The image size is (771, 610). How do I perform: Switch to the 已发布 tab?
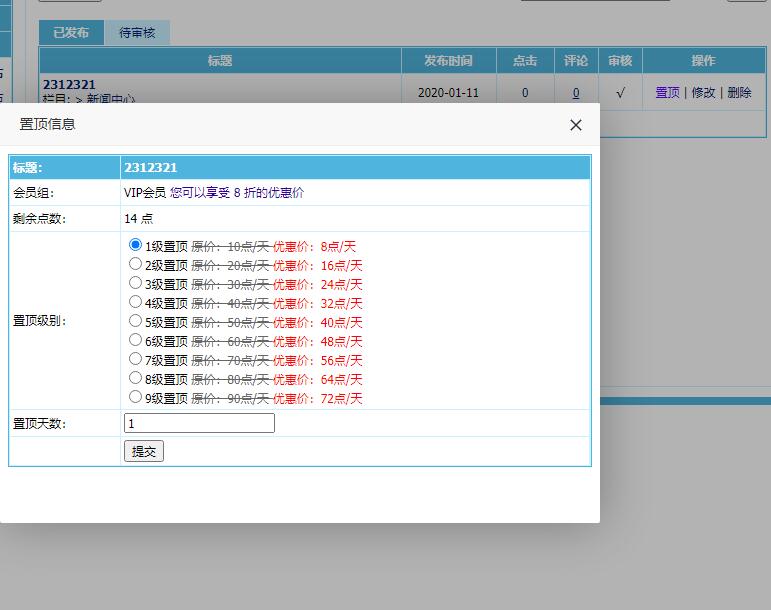pyautogui.click(x=71, y=33)
